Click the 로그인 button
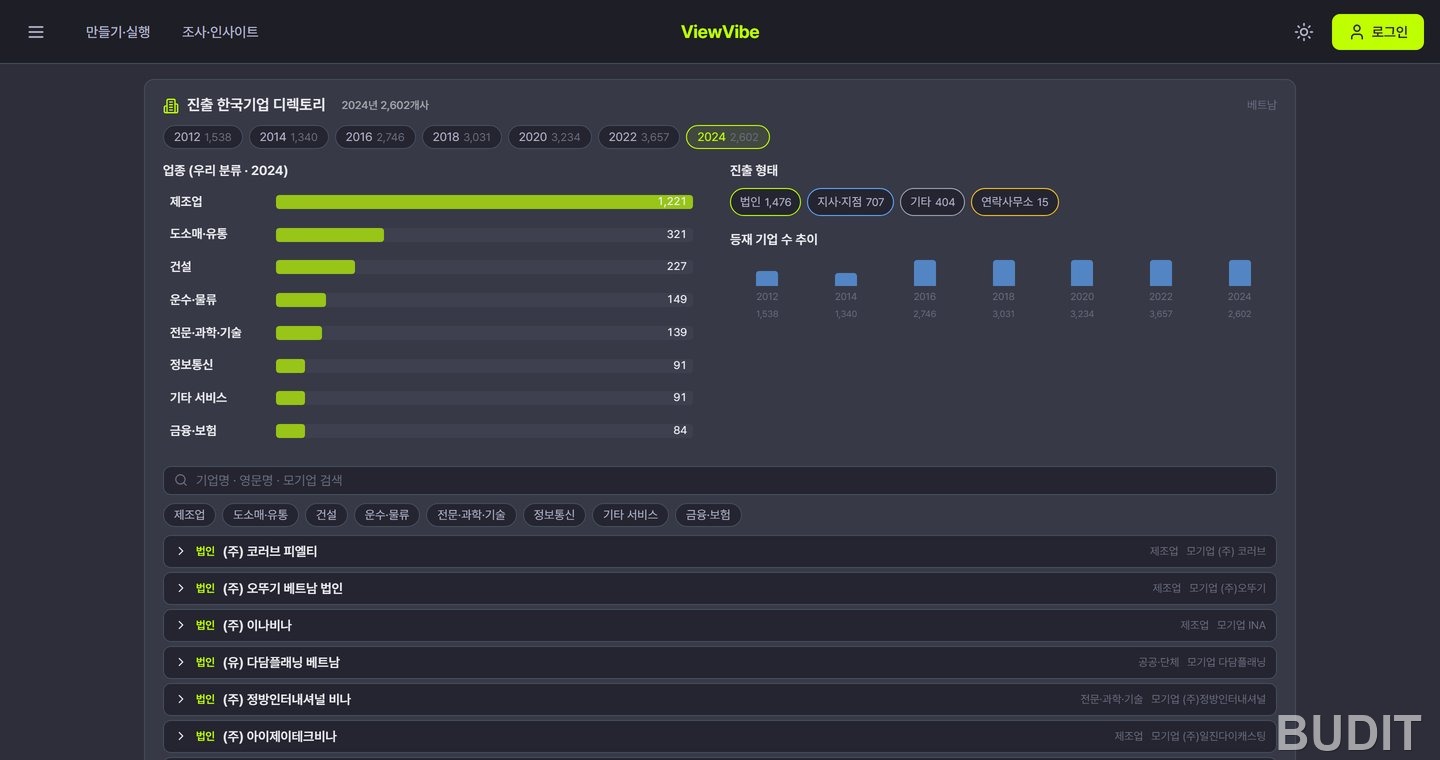 point(1377,32)
